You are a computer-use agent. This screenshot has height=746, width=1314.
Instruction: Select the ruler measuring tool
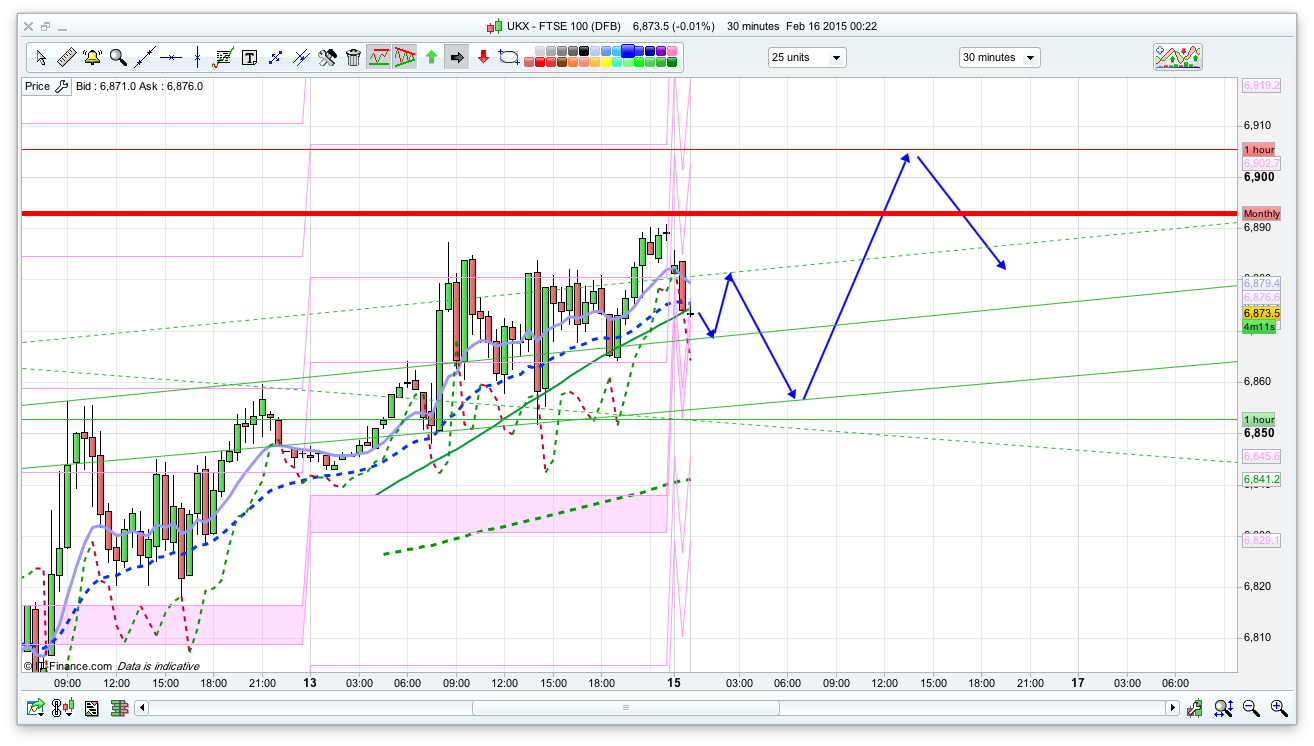coord(67,57)
